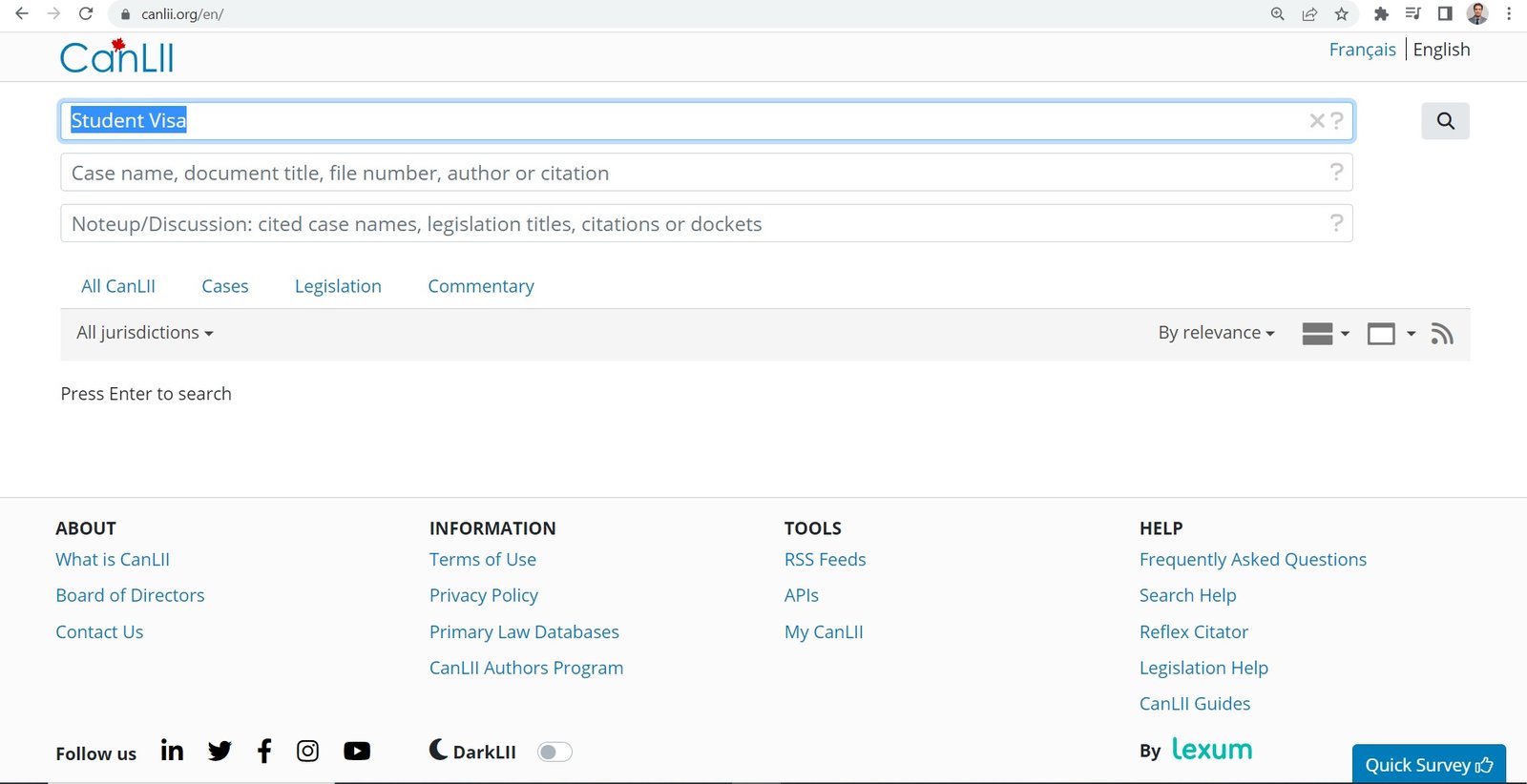1527x784 pixels.
Task: Click the magnifying glass search button
Action: click(x=1445, y=121)
